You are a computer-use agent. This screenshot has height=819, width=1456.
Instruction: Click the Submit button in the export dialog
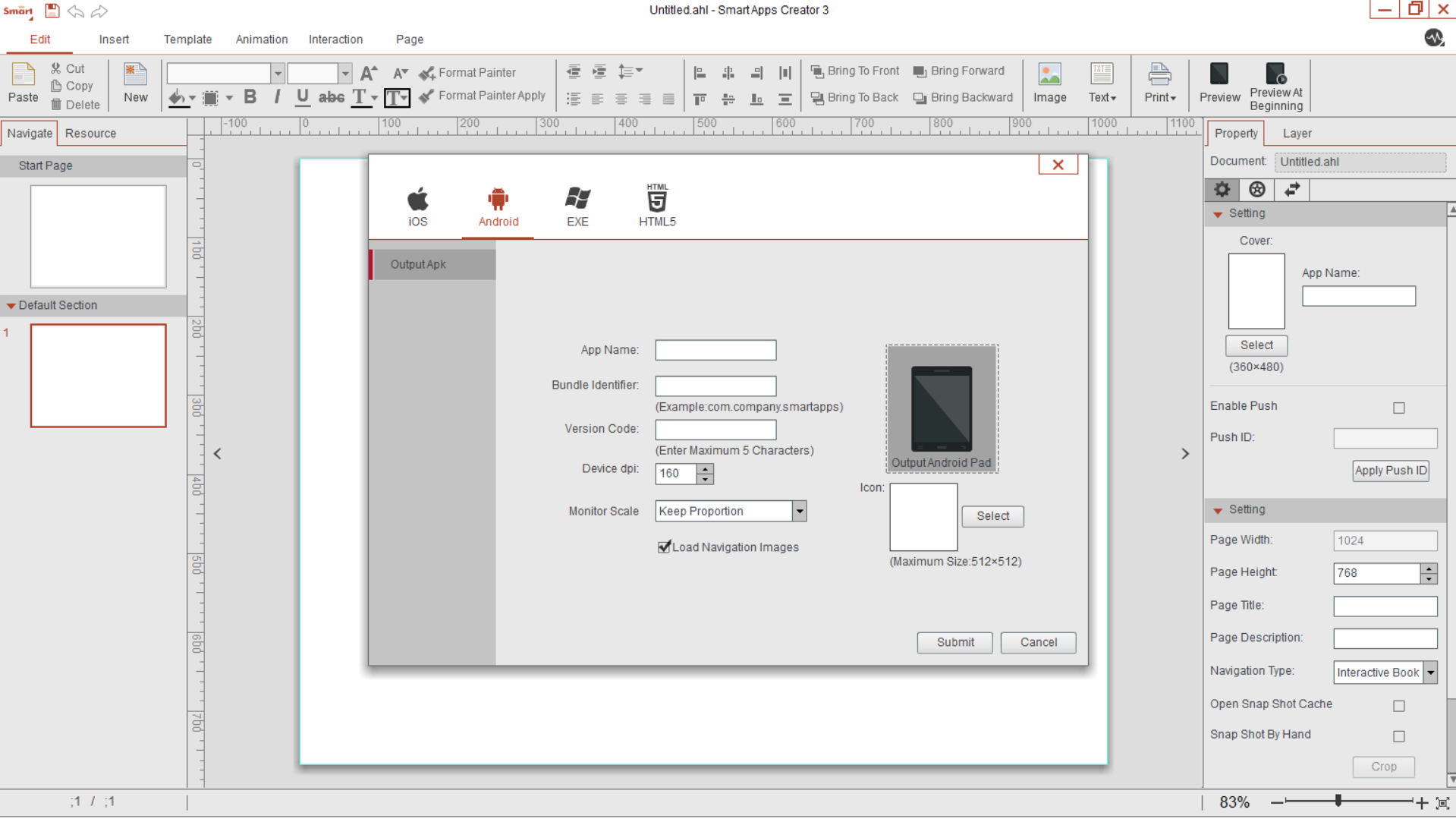[x=954, y=642]
